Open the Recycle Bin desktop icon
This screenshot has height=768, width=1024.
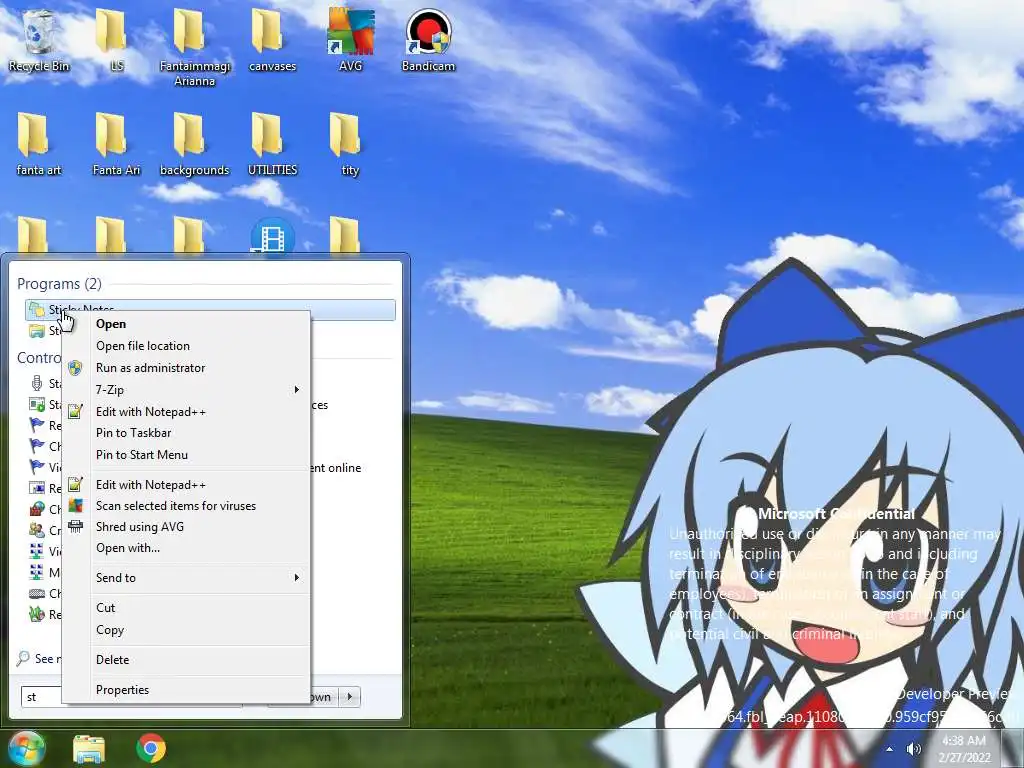click(x=39, y=39)
